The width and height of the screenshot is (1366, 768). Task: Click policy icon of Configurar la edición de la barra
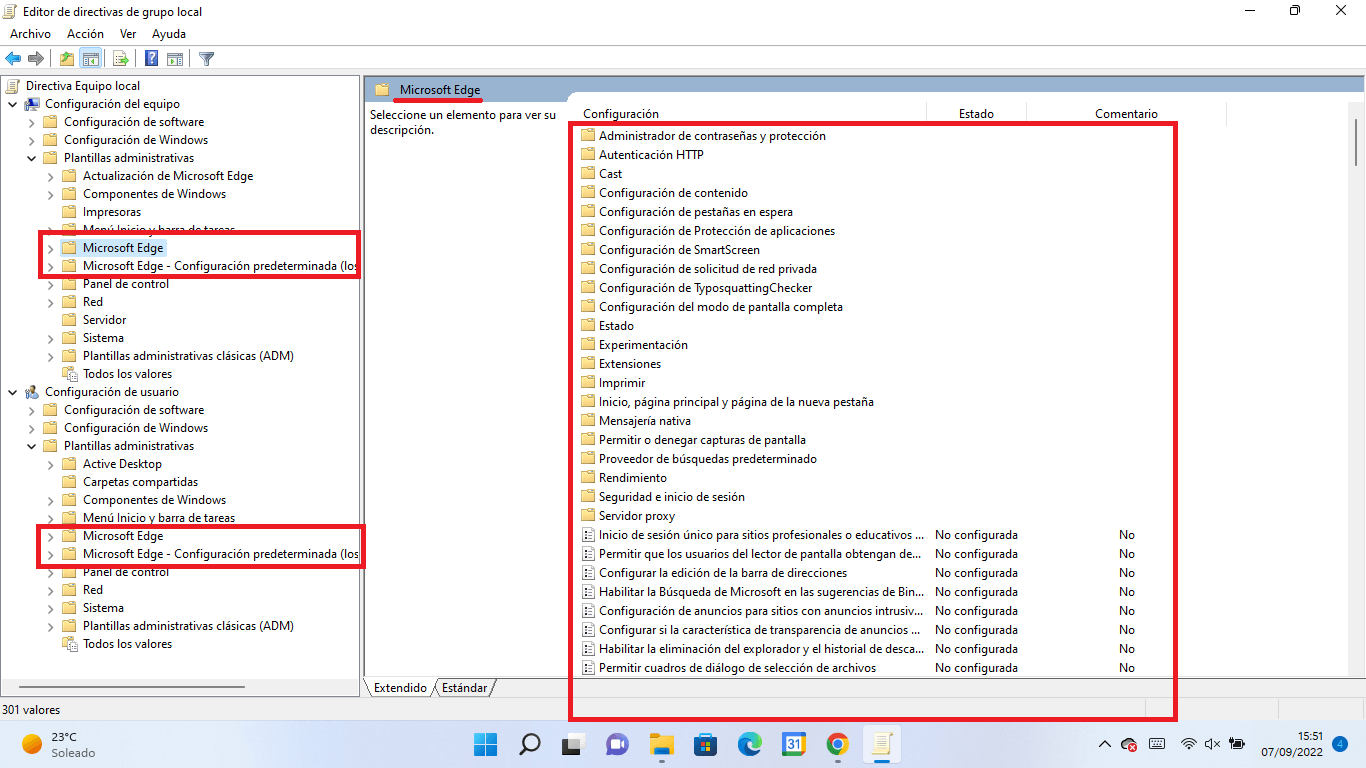pos(588,573)
